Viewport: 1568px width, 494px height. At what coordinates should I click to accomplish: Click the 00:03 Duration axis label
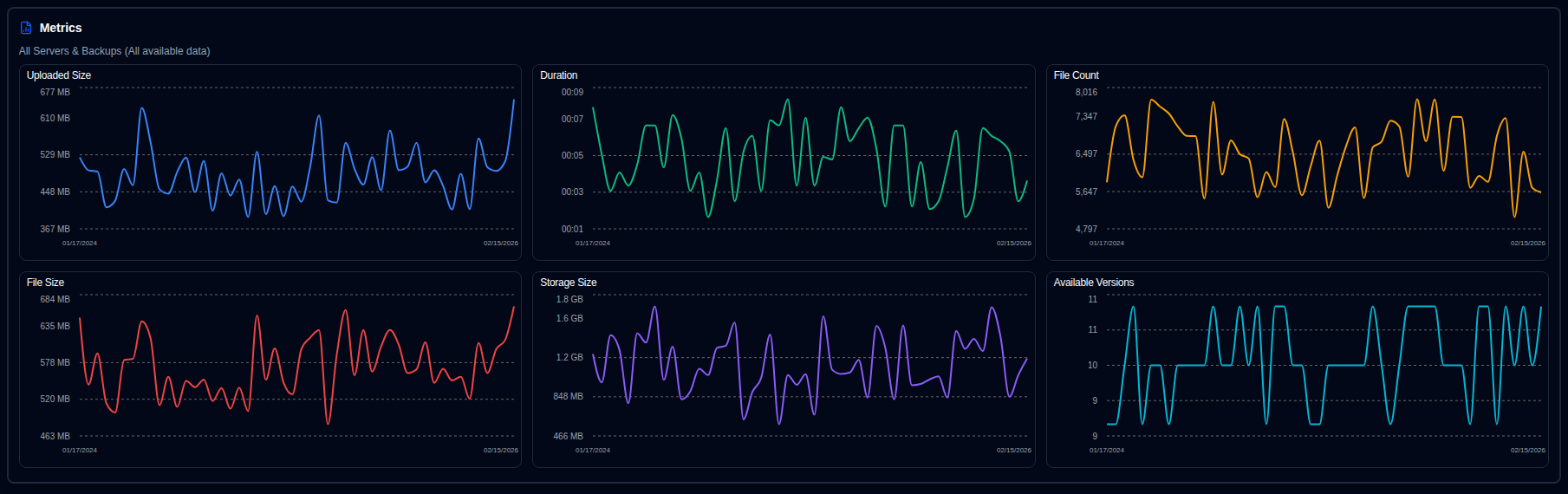tap(572, 192)
